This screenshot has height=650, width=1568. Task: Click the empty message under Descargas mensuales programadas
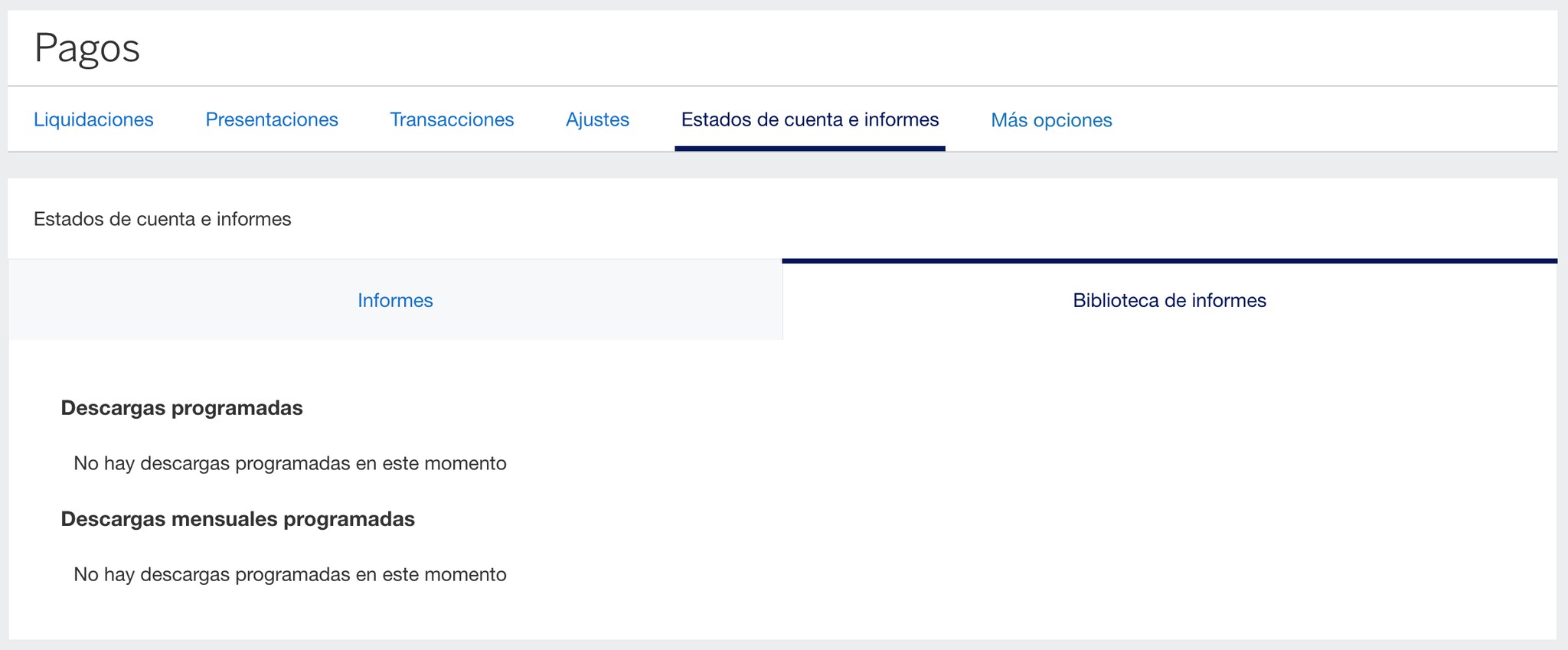pyautogui.click(x=289, y=574)
